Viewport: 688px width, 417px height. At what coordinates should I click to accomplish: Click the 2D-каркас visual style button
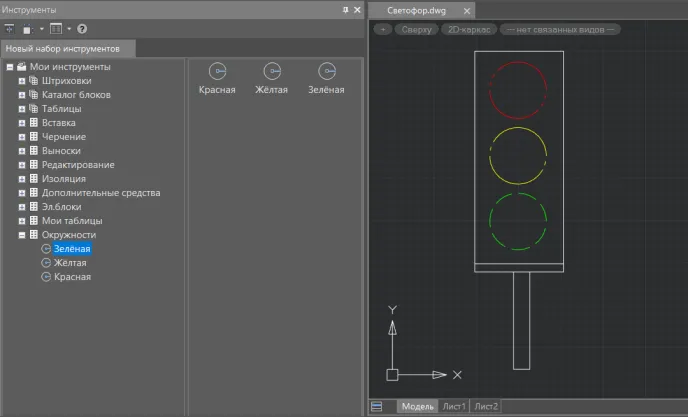468,30
